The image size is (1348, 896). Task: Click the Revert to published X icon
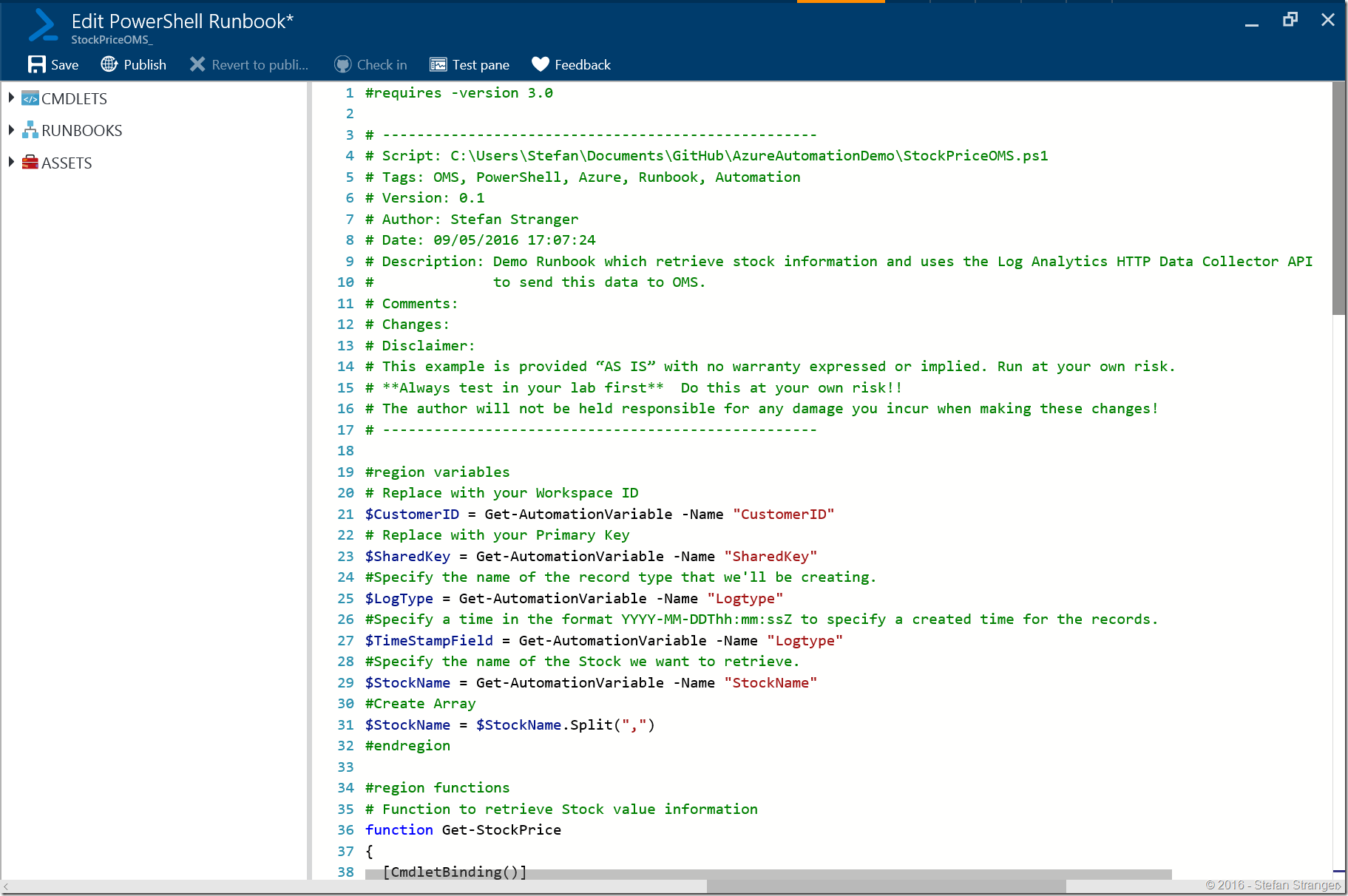[197, 64]
